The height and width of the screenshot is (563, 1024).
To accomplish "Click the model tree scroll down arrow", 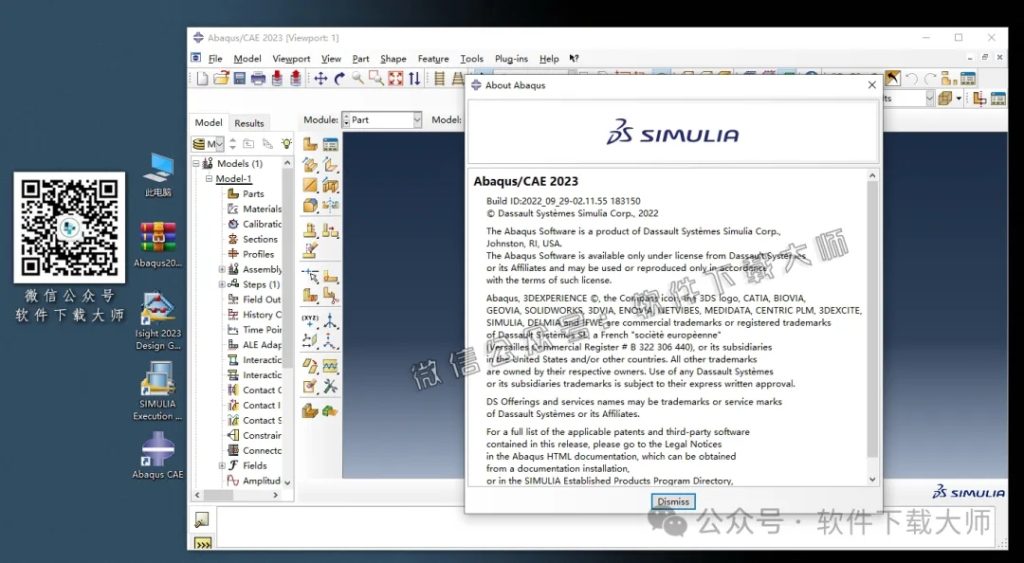I will tap(287, 482).
